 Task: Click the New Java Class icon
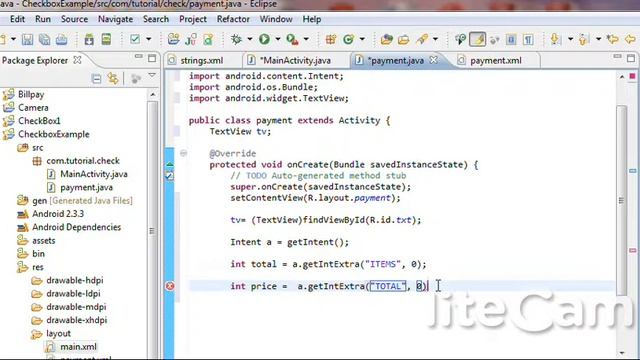[348, 39]
